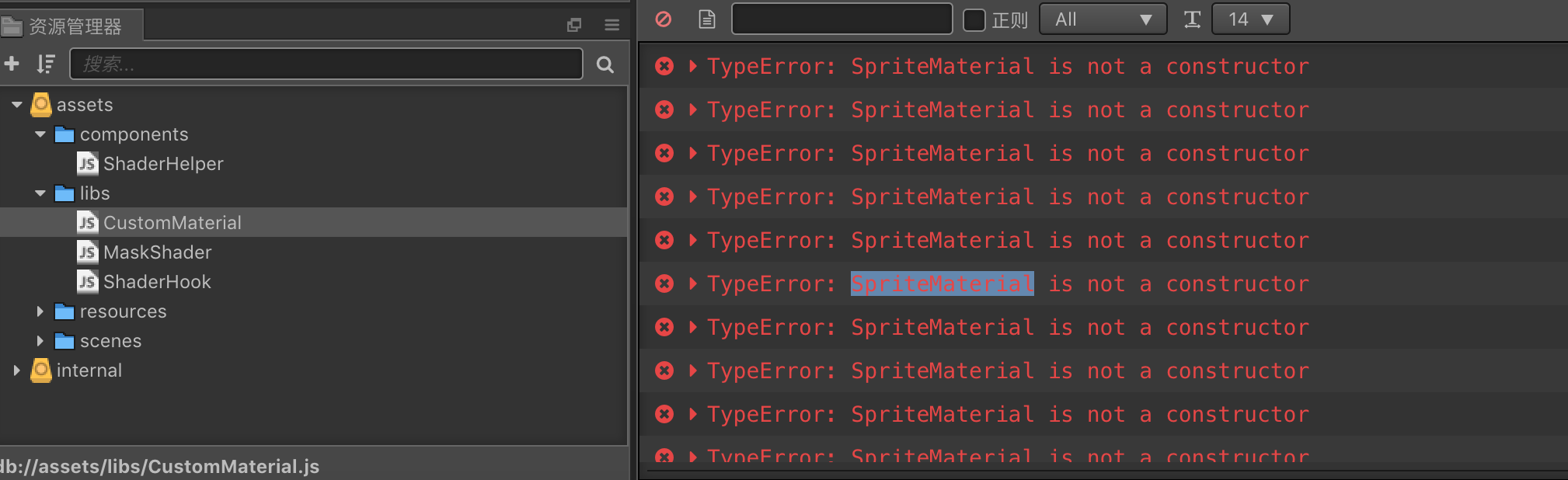Open the font size 14 dropdown
This screenshot has height=480, width=1568.
1250,19
